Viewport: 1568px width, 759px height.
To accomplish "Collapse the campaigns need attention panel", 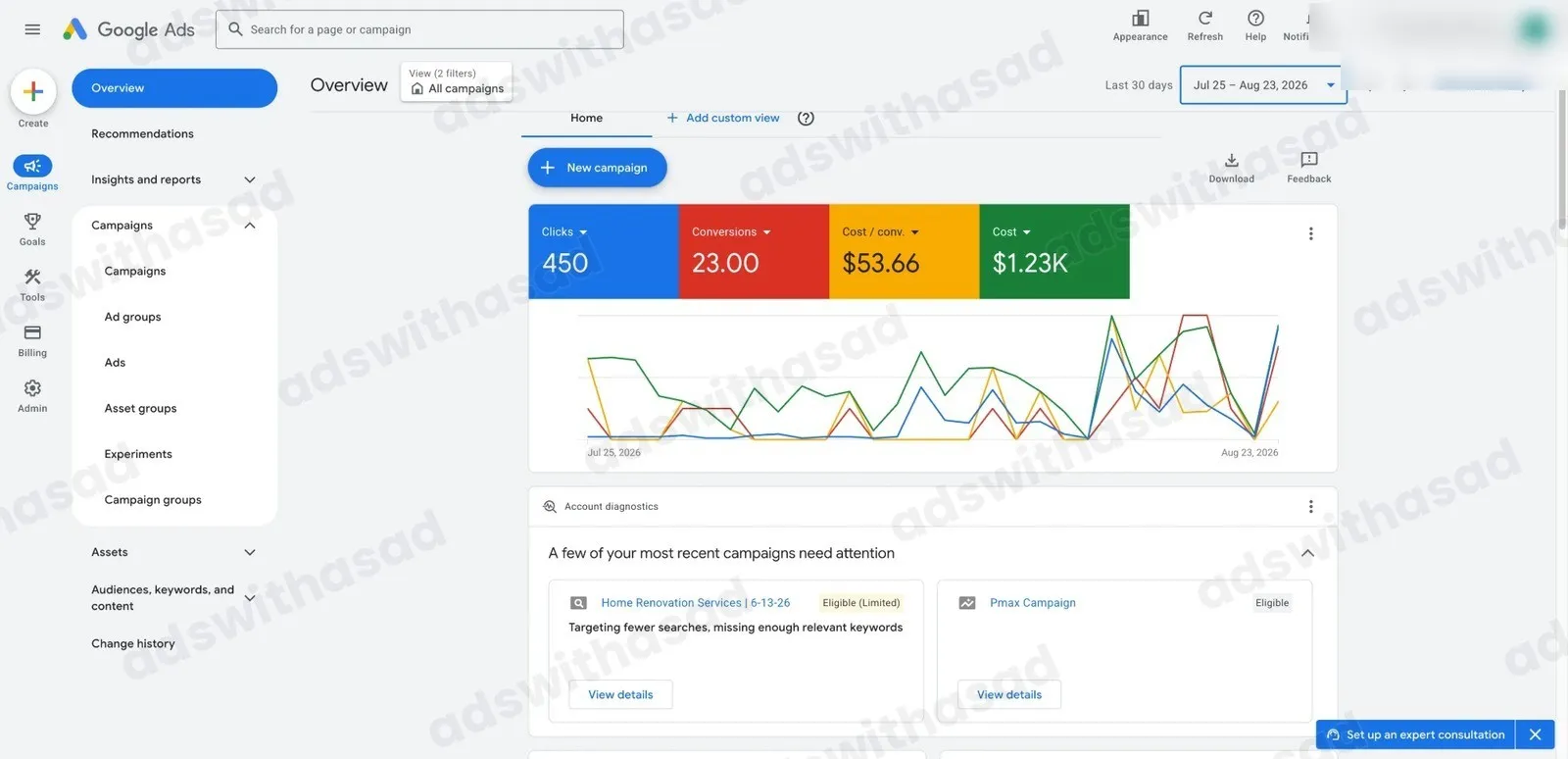I will click(x=1307, y=553).
